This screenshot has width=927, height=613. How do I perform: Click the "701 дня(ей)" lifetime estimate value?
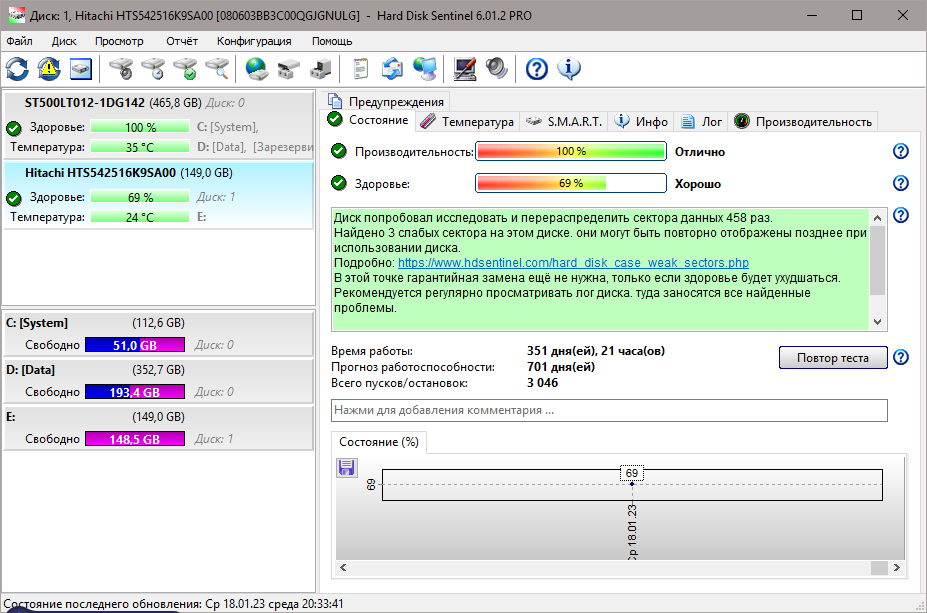click(561, 367)
